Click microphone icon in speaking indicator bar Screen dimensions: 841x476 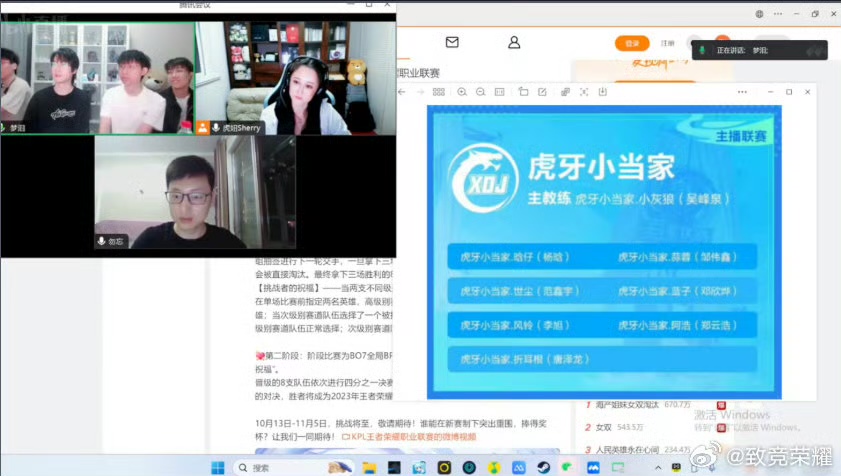tap(702, 50)
